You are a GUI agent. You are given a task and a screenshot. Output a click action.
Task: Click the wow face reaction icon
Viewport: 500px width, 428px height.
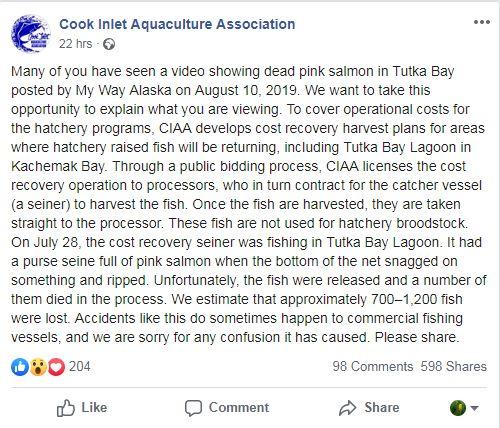click(38, 367)
